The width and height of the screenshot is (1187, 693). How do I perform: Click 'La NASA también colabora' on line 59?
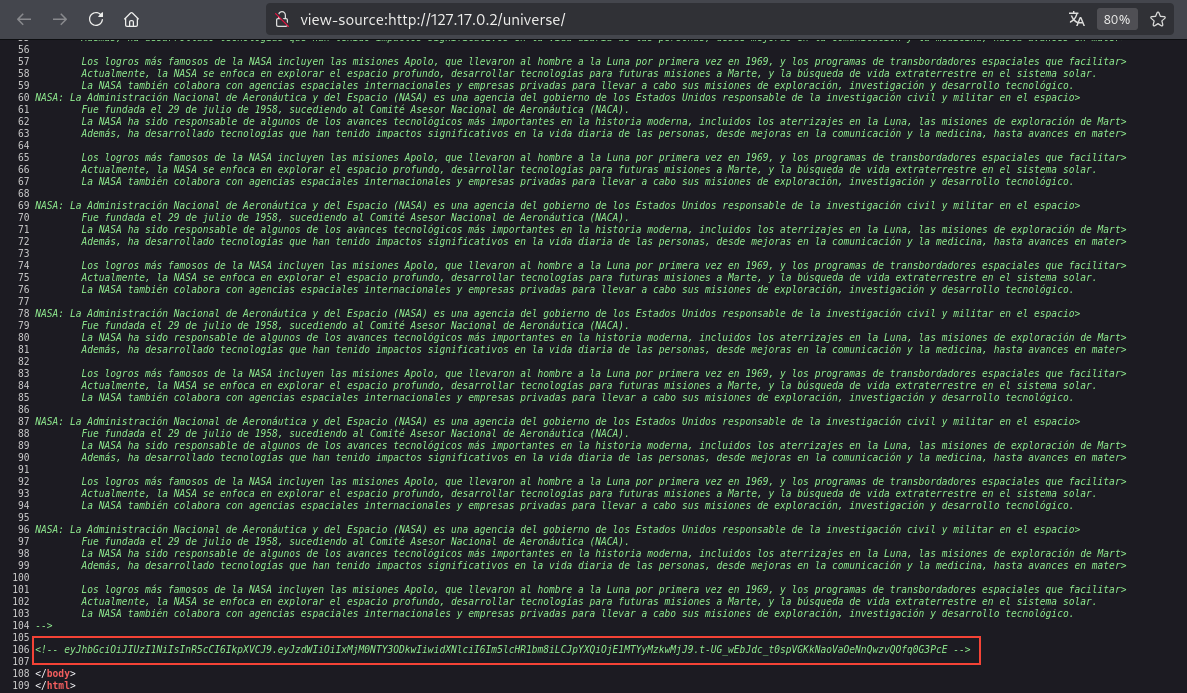(151, 86)
